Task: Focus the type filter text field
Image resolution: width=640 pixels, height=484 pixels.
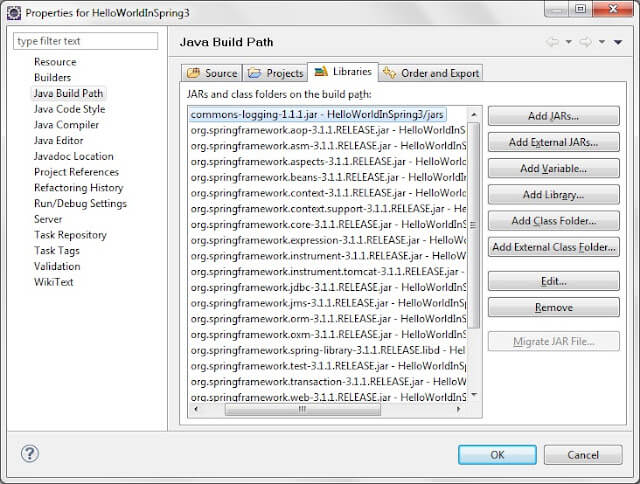Action: [x=85, y=41]
